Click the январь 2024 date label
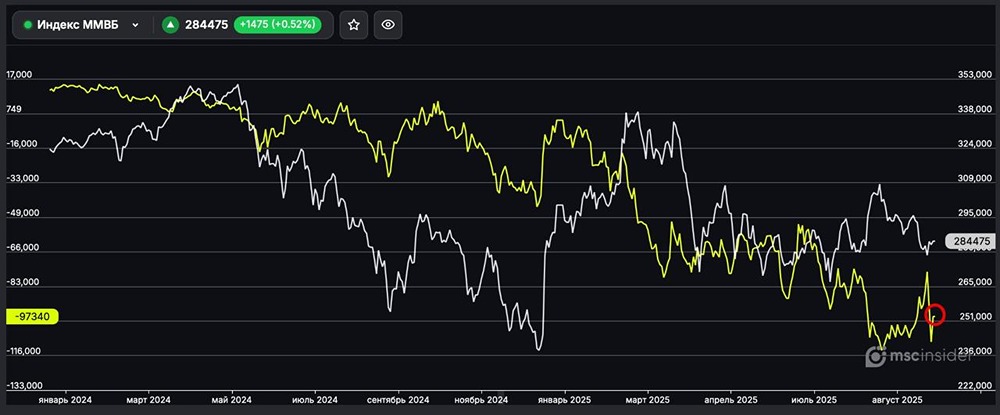1000x415 pixels. point(65,399)
